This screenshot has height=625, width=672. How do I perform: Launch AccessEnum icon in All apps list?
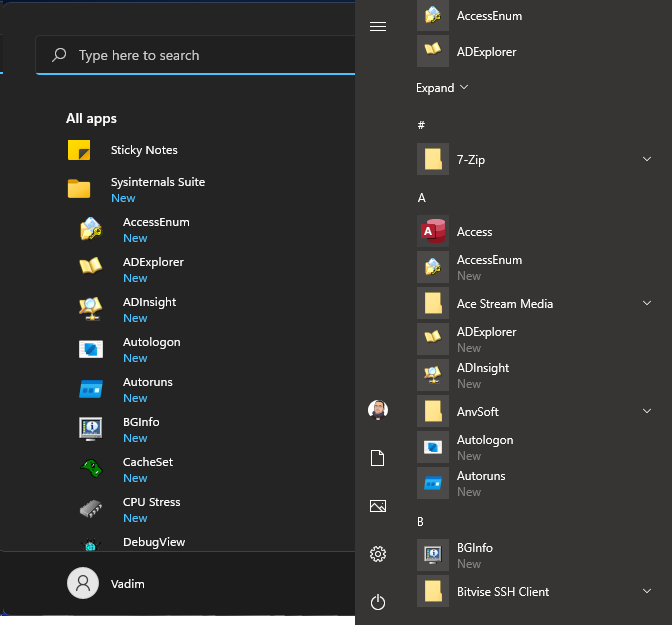pyautogui.click(x=91, y=229)
